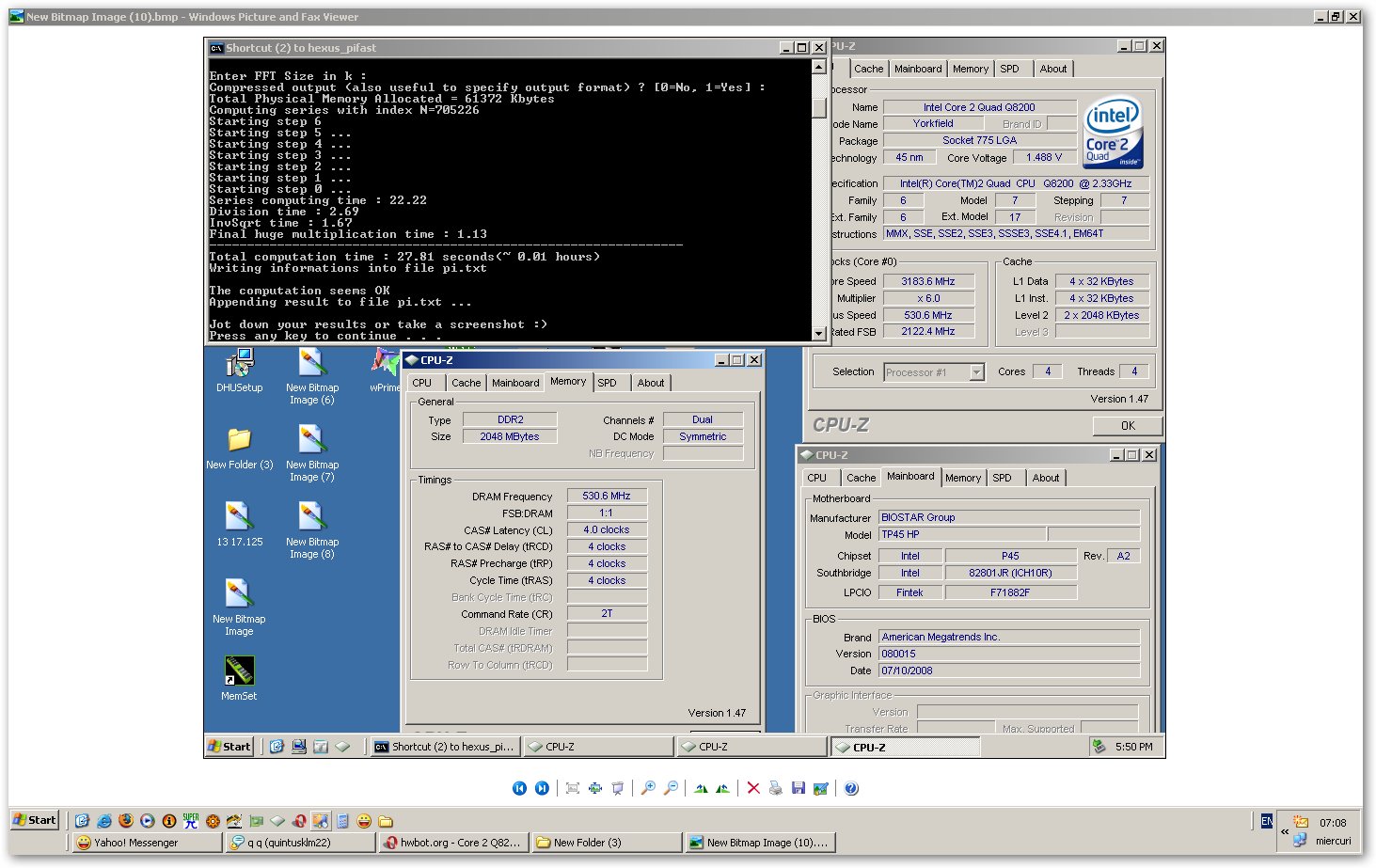This screenshot has width=1376, height=868.
Task: Print the image with the printer icon
Action: point(775,788)
